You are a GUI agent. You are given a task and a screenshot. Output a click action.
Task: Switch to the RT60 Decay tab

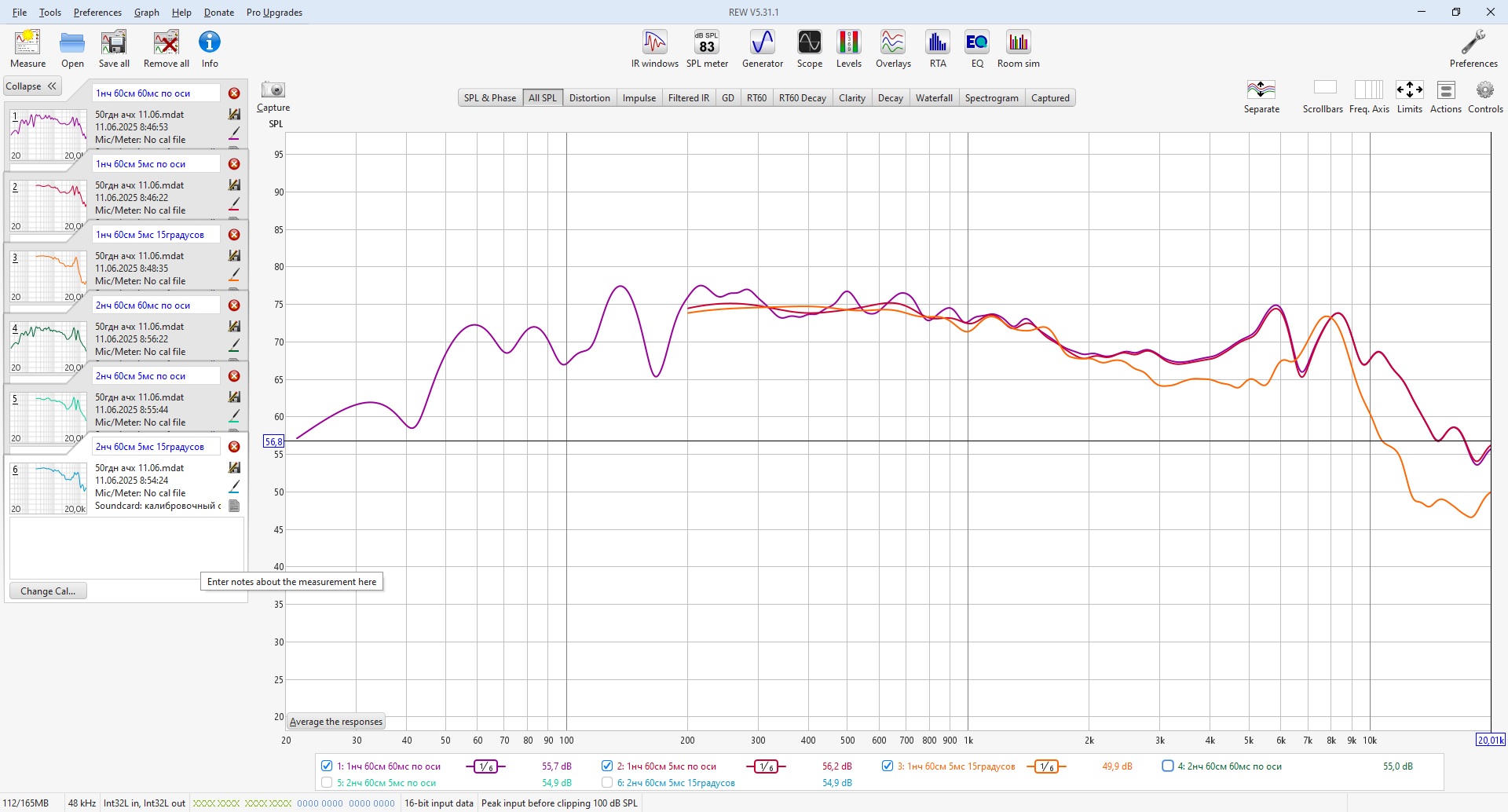click(x=802, y=98)
